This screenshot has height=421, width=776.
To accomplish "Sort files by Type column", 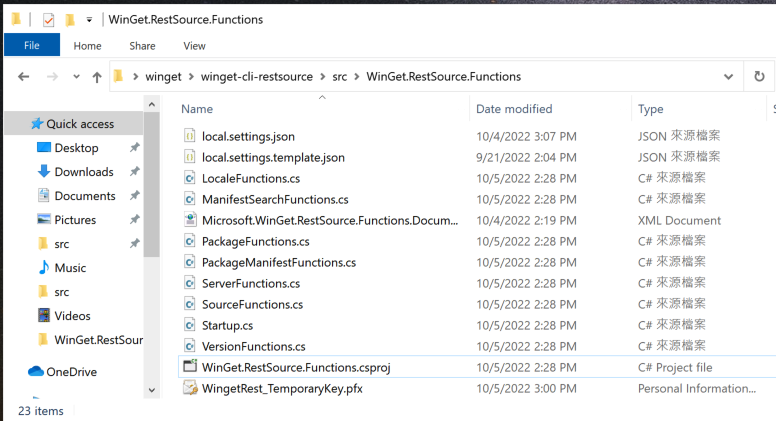I will pyautogui.click(x=651, y=109).
